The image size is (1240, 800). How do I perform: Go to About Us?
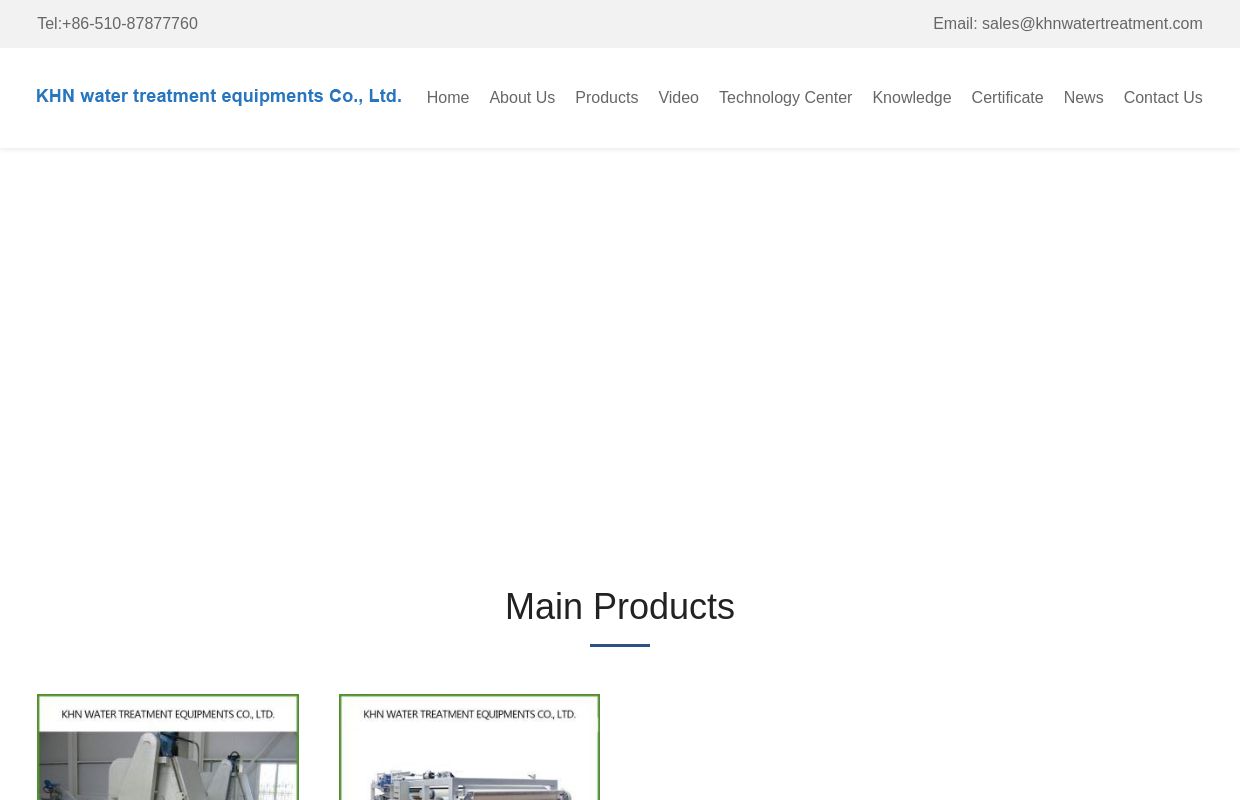(x=522, y=98)
